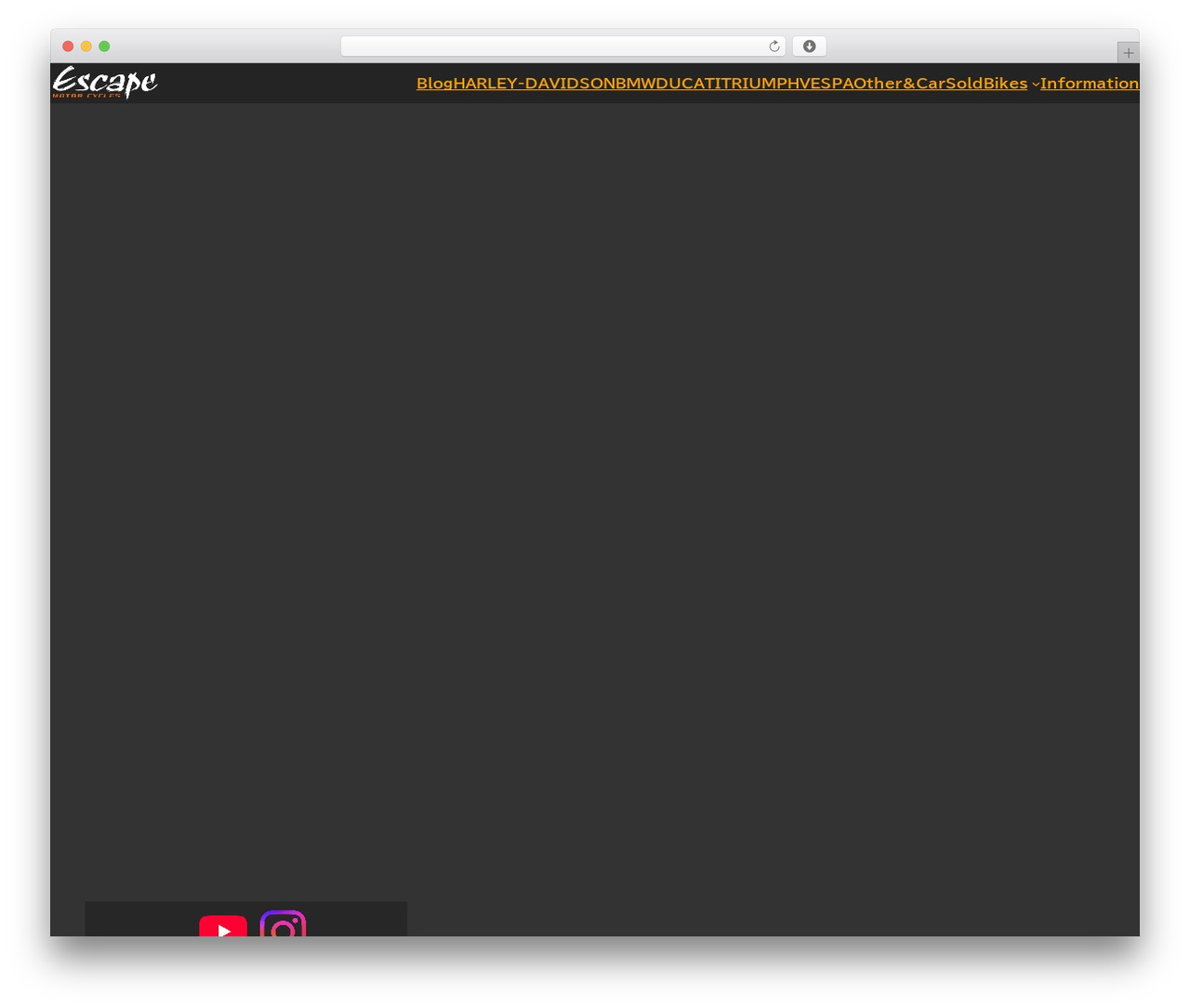Image resolution: width=1190 pixels, height=1008 pixels.
Task: Go to the Other&Car link
Action: [899, 84]
